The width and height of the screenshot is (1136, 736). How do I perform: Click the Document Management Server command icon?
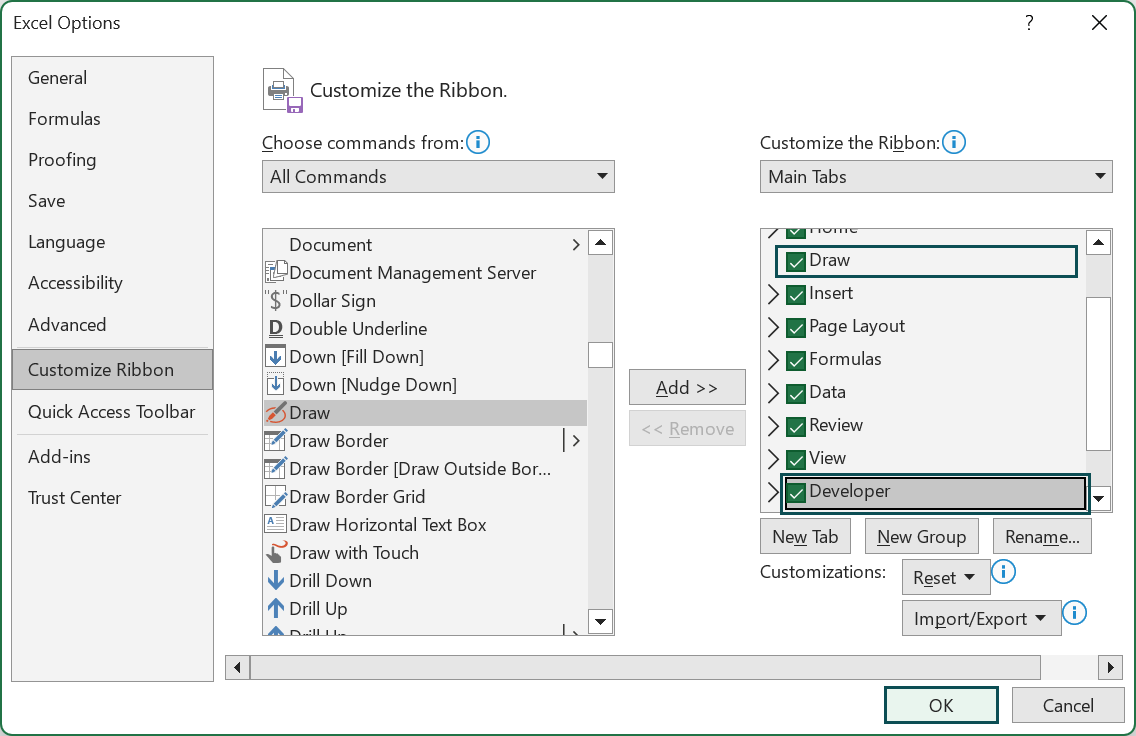click(276, 272)
